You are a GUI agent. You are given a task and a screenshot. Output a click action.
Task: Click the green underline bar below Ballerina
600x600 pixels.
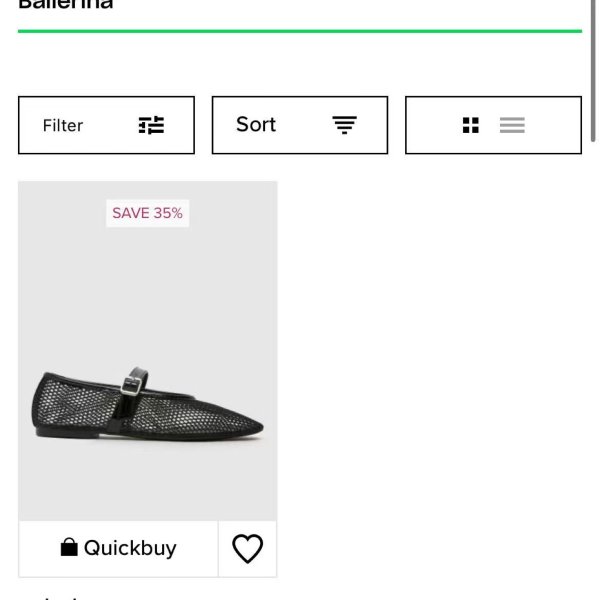(299, 31)
